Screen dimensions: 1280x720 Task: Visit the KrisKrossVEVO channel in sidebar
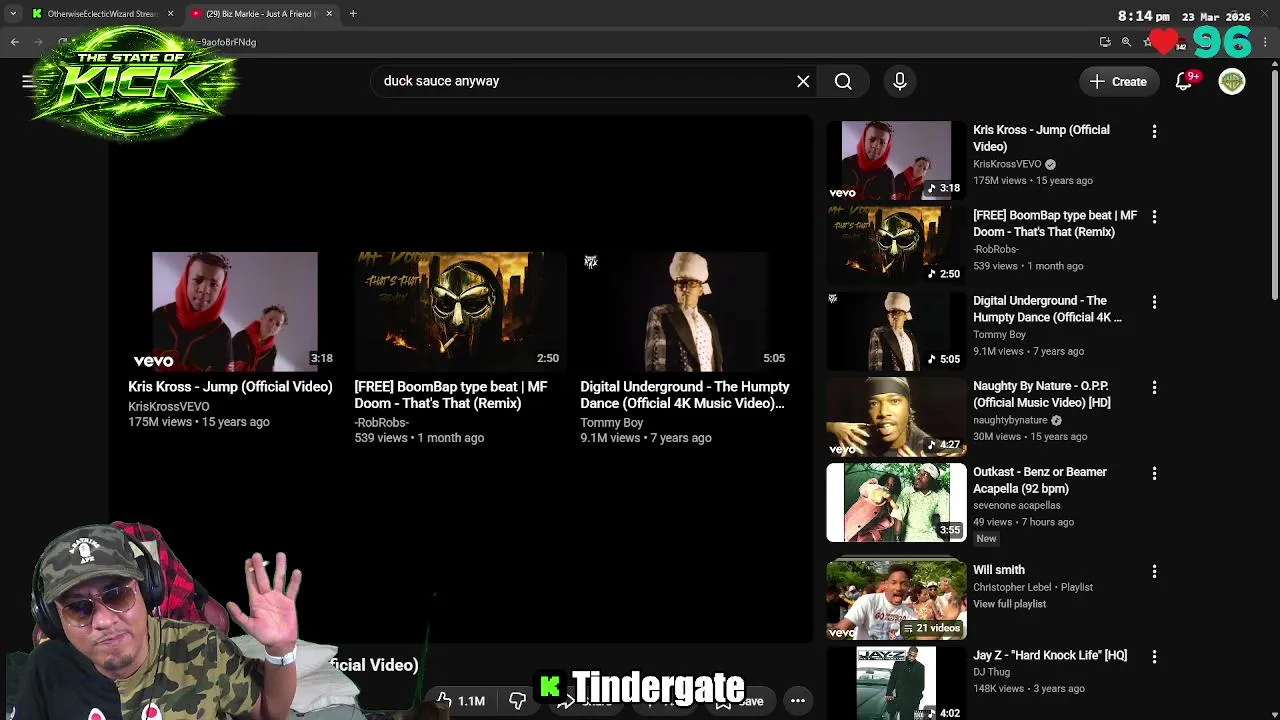coord(1007,164)
